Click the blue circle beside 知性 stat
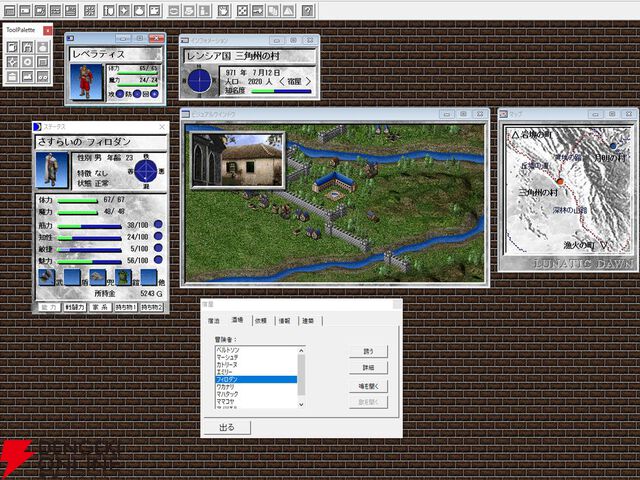Image resolution: width=640 pixels, height=480 pixels. tap(158, 236)
